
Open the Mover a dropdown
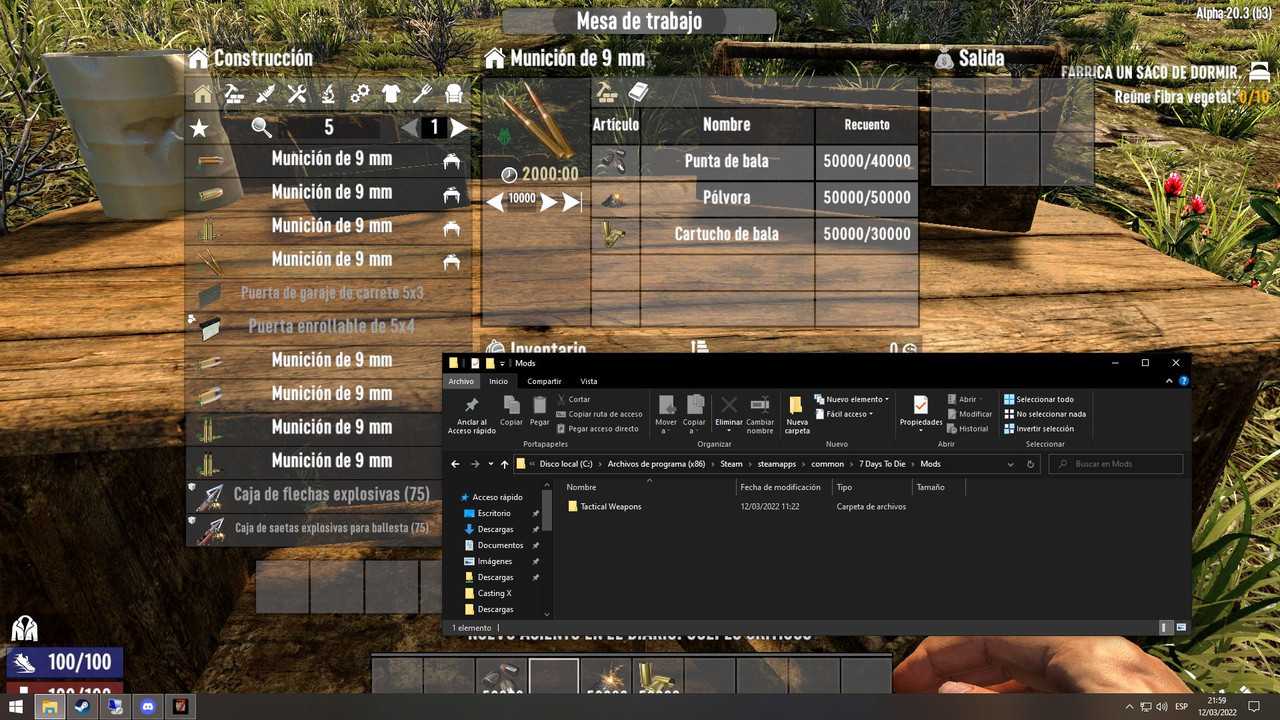coord(666,413)
